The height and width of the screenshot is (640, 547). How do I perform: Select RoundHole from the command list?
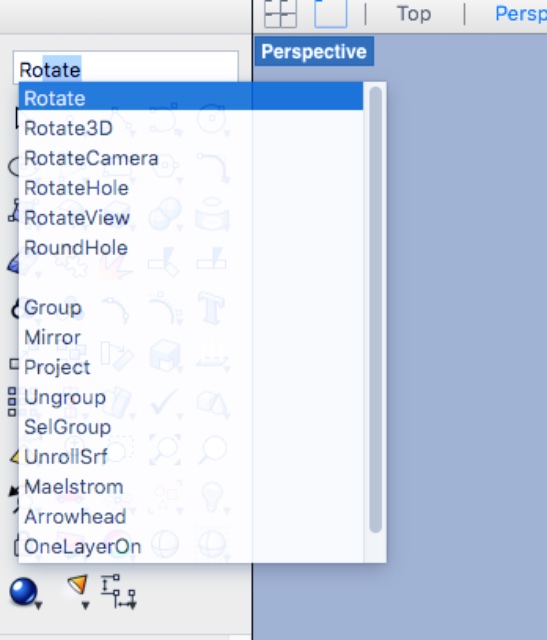pos(191,247)
